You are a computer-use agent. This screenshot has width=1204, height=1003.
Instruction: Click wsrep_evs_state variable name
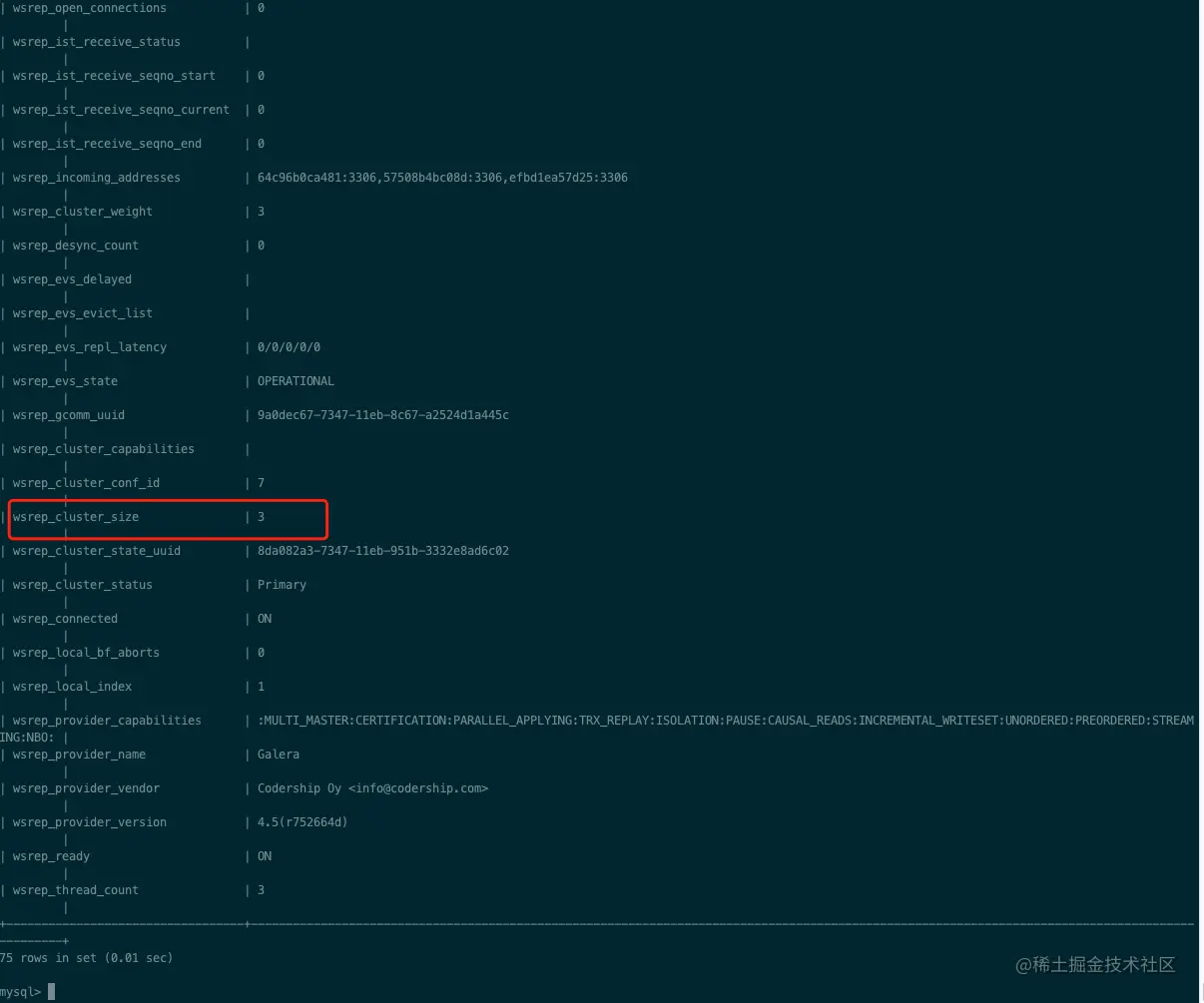65,381
